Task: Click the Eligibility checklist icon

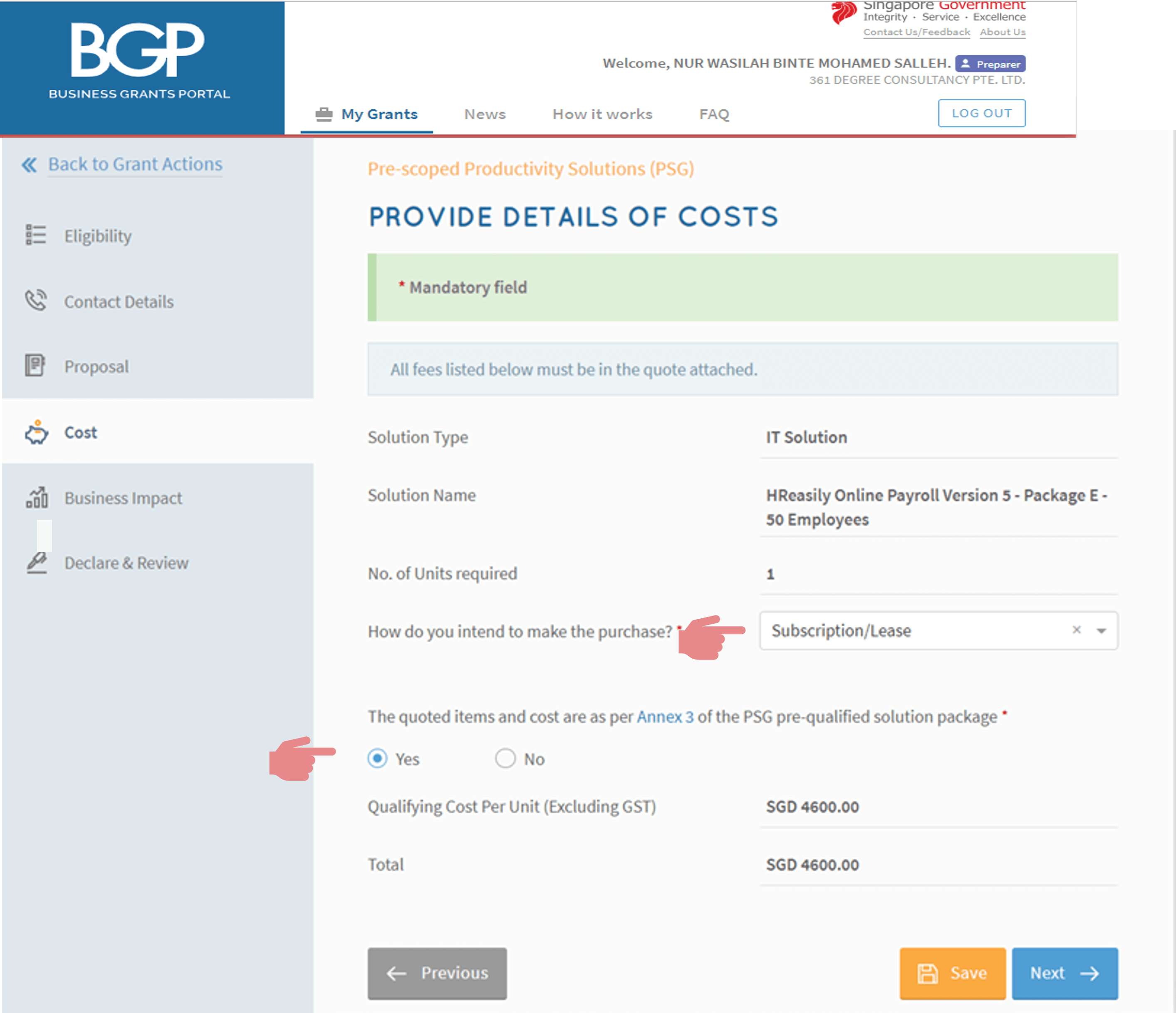Action: pos(35,235)
